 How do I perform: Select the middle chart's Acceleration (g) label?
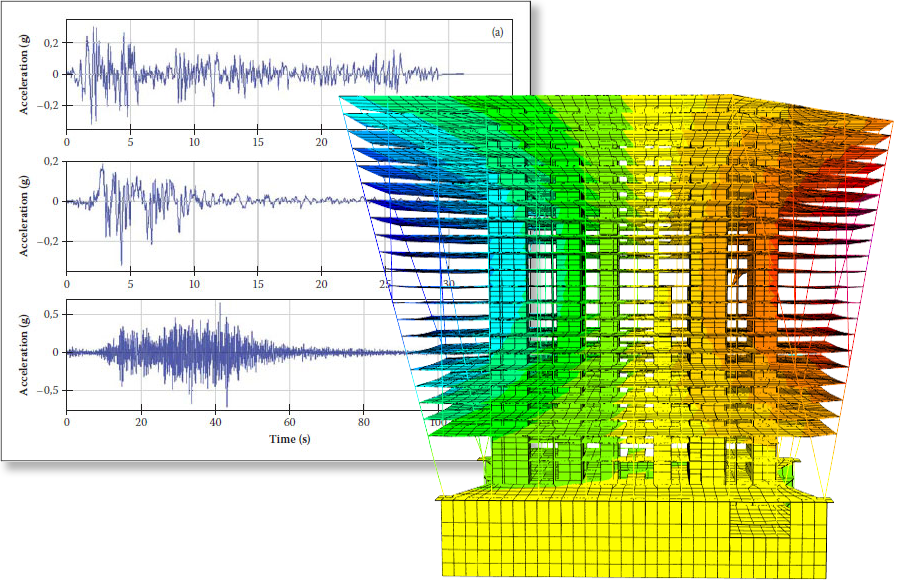click(x=24, y=211)
